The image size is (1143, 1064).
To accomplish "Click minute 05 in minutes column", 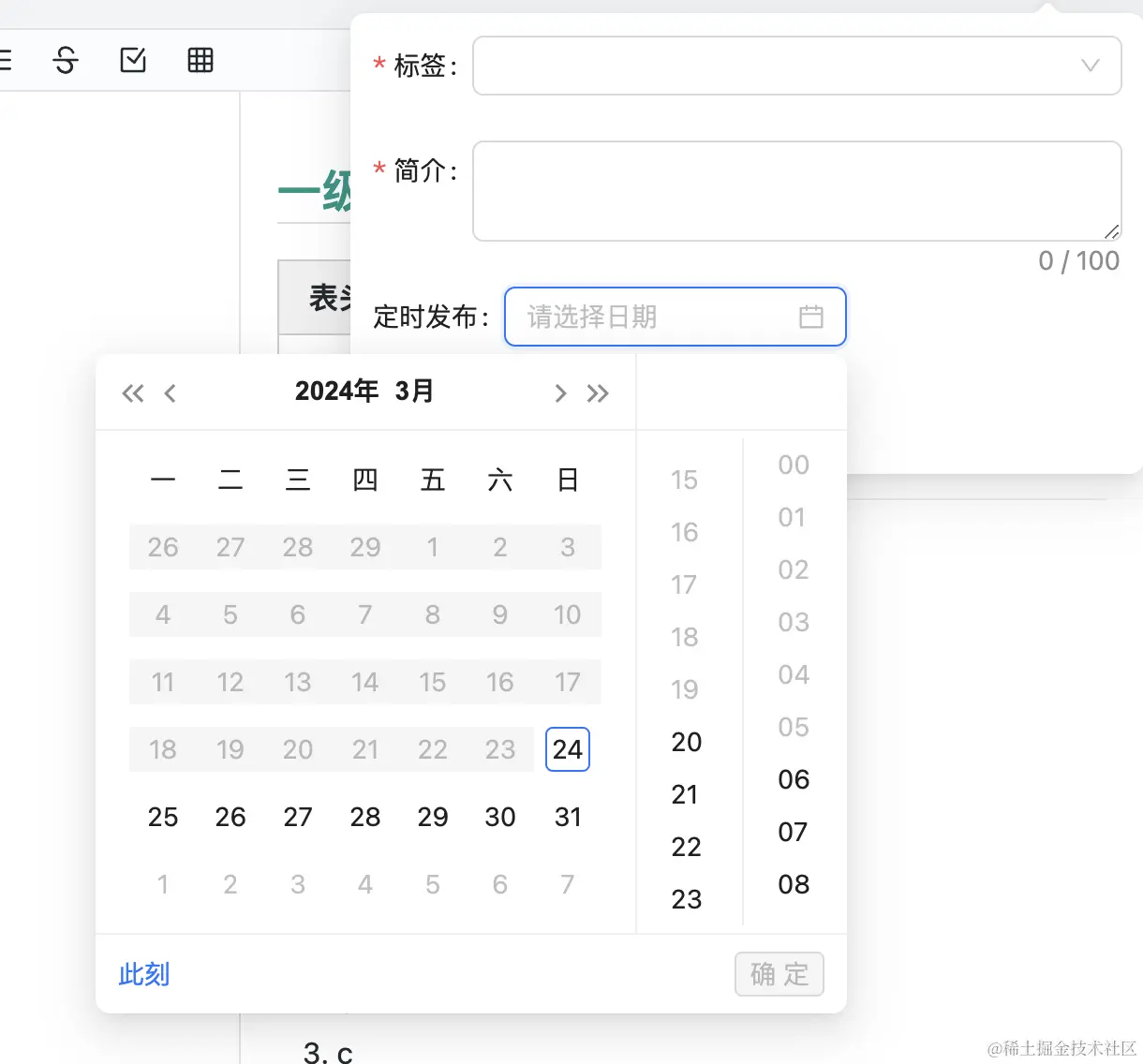I will click(x=794, y=727).
